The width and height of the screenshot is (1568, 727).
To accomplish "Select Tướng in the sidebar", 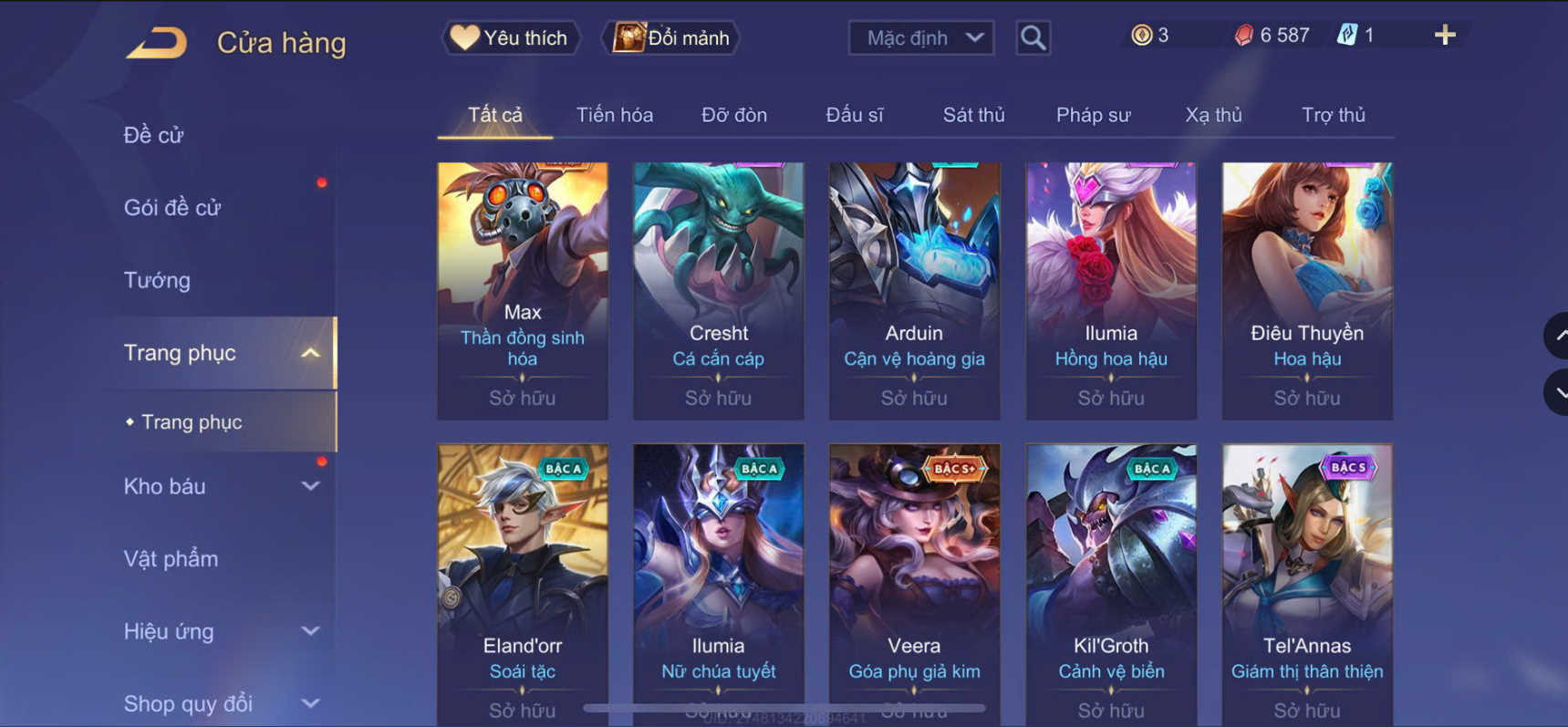I will (157, 280).
